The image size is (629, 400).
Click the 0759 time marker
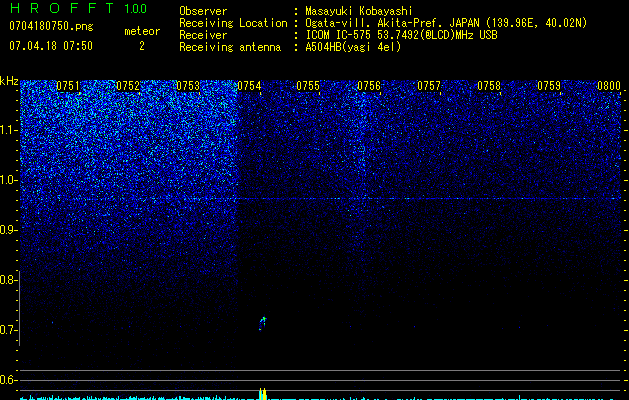pos(549,86)
